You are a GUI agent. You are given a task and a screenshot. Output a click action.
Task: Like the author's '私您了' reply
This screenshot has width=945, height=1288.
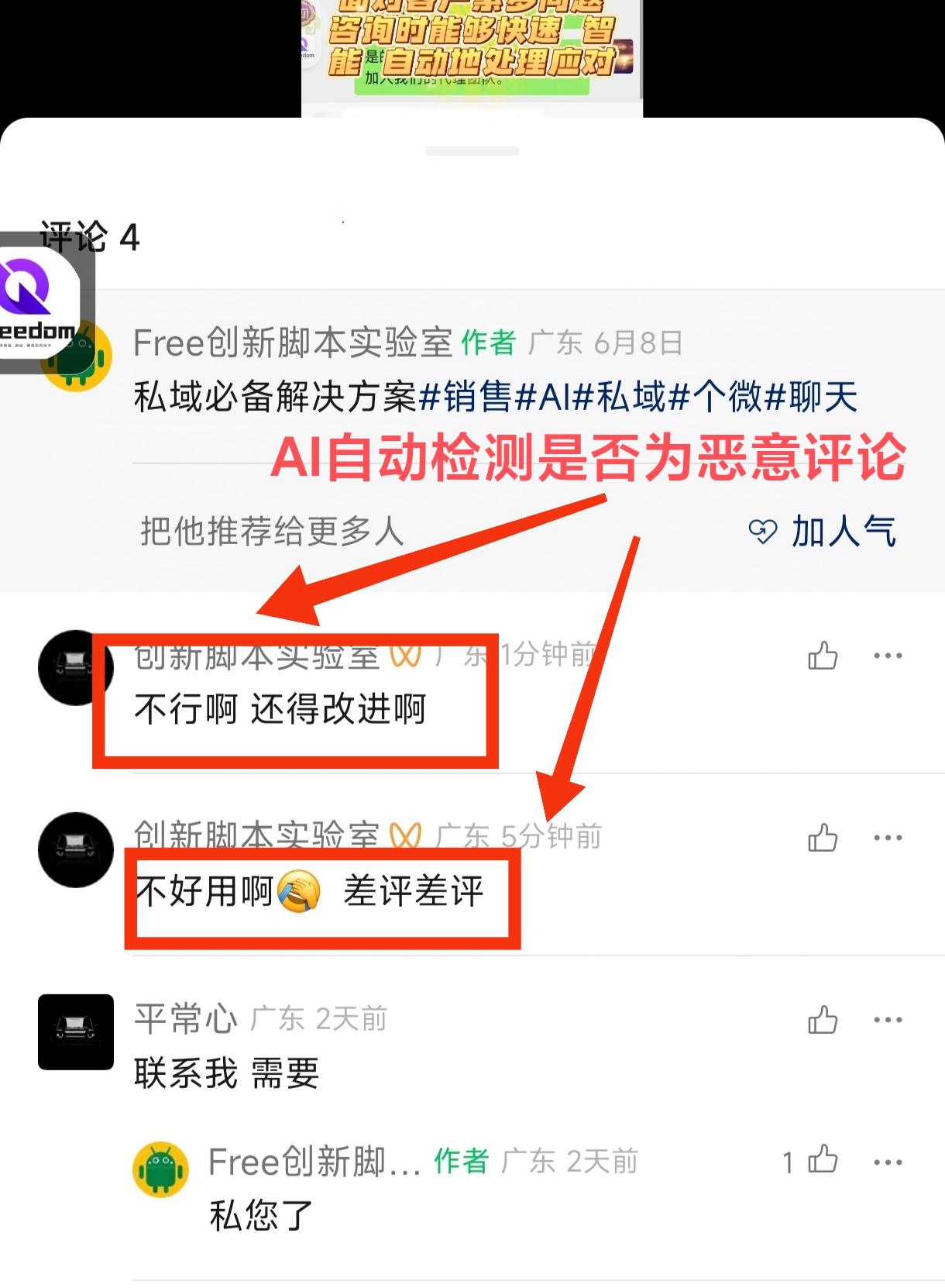[x=823, y=1160]
